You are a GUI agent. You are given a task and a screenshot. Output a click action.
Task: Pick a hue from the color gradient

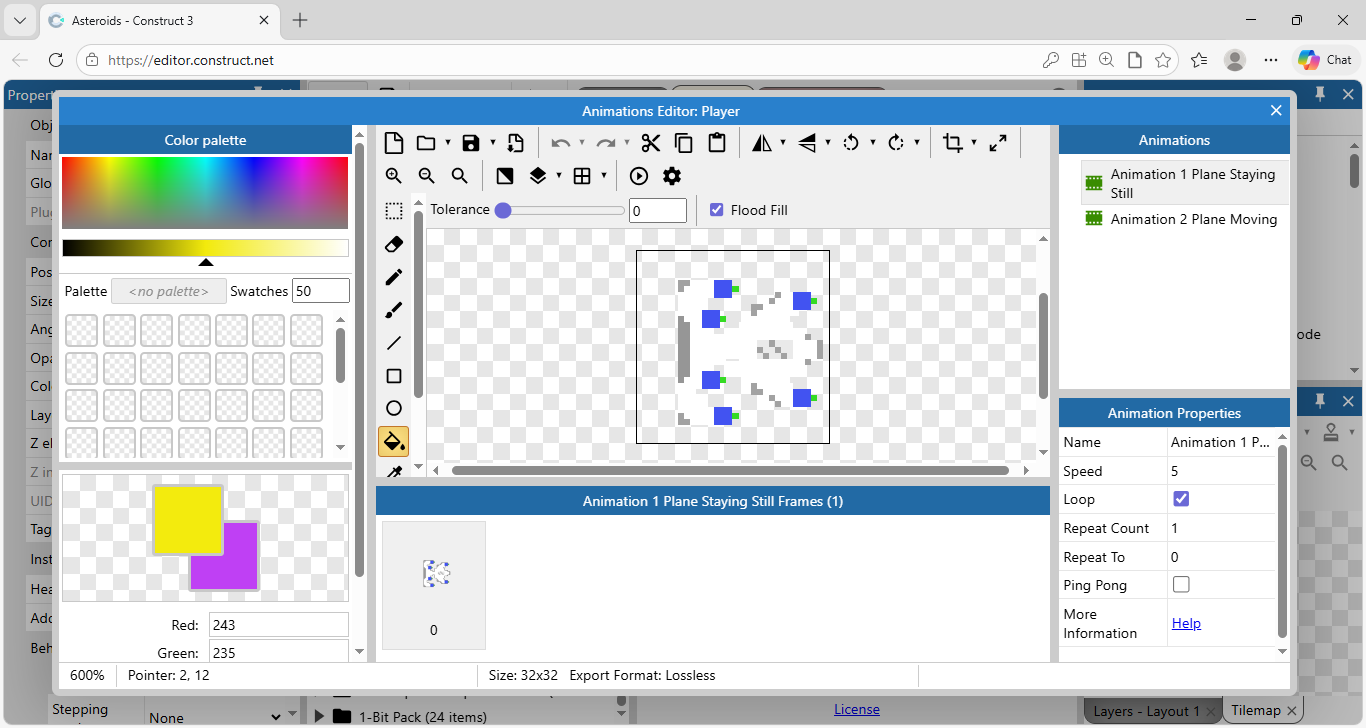click(x=205, y=193)
